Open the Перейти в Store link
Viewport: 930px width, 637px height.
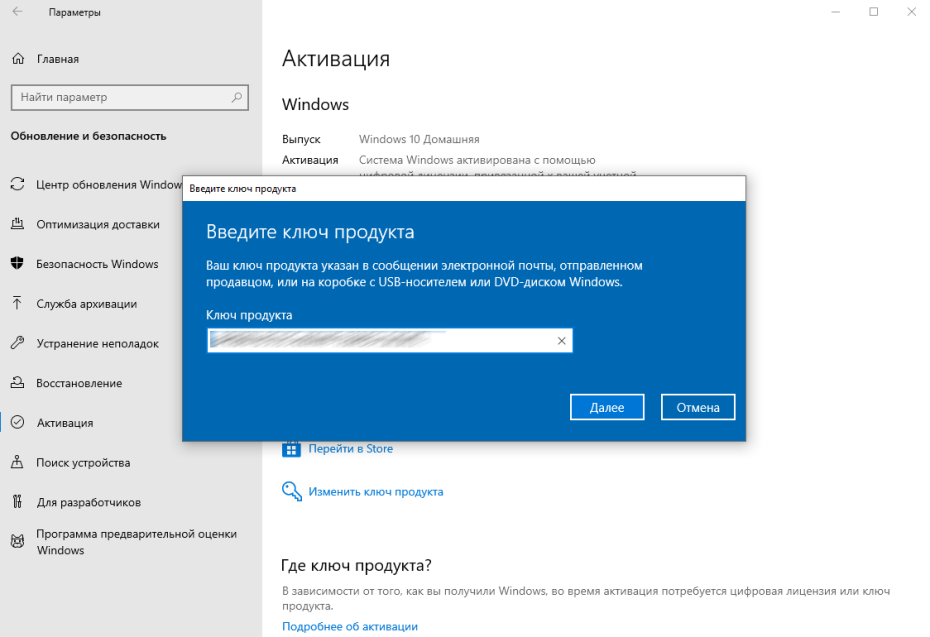pos(351,449)
